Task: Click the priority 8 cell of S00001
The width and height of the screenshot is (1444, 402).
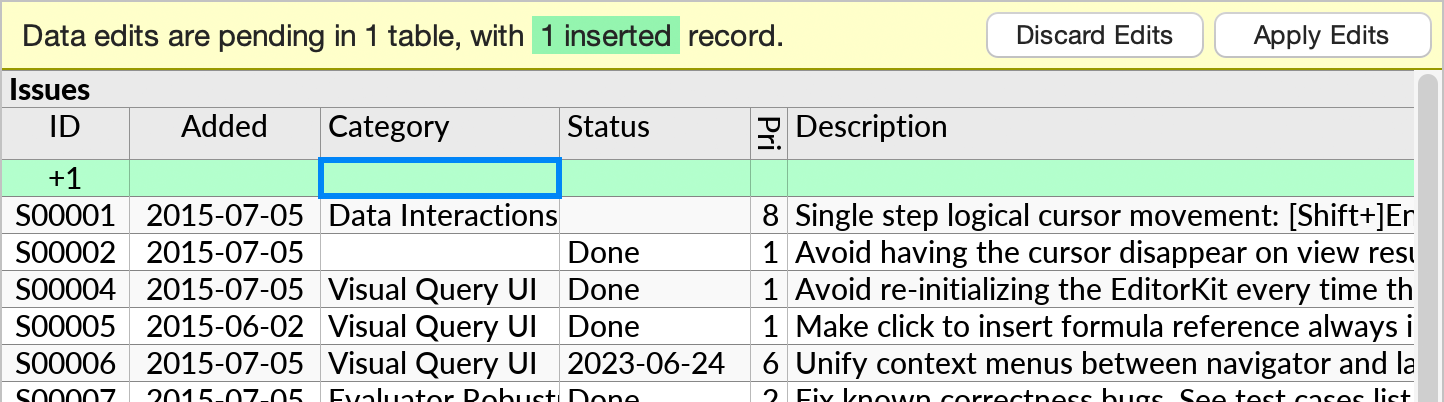Action: click(x=769, y=216)
